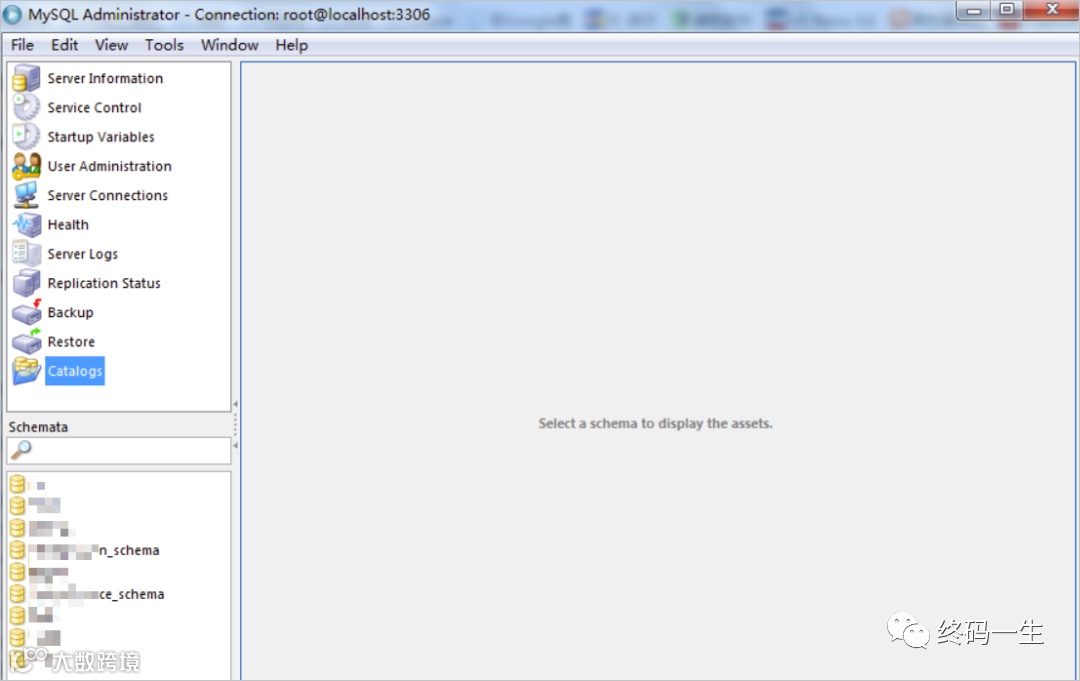Open the Window menu
The width and height of the screenshot is (1080, 681).
[x=229, y=45]
